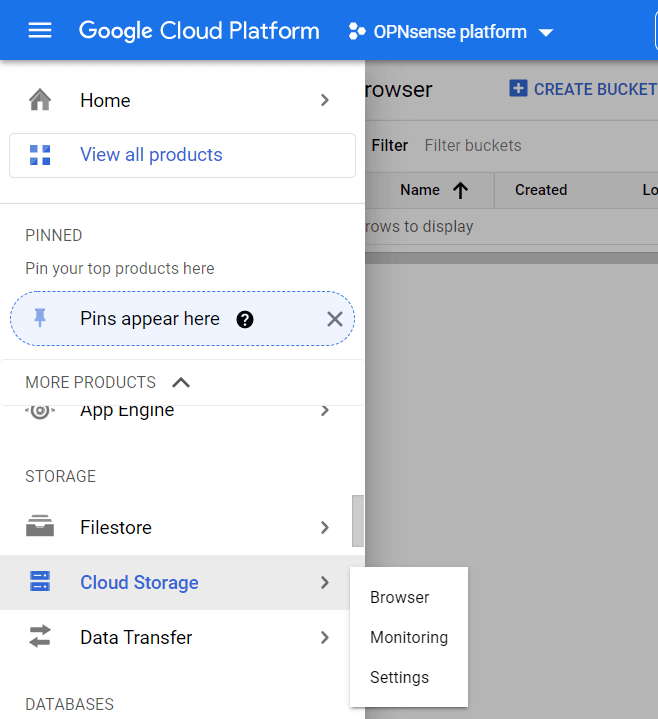Image resolution: width=658 pixels, height=719 pixels.
Task: Click the Filter label
Action: 389,145
